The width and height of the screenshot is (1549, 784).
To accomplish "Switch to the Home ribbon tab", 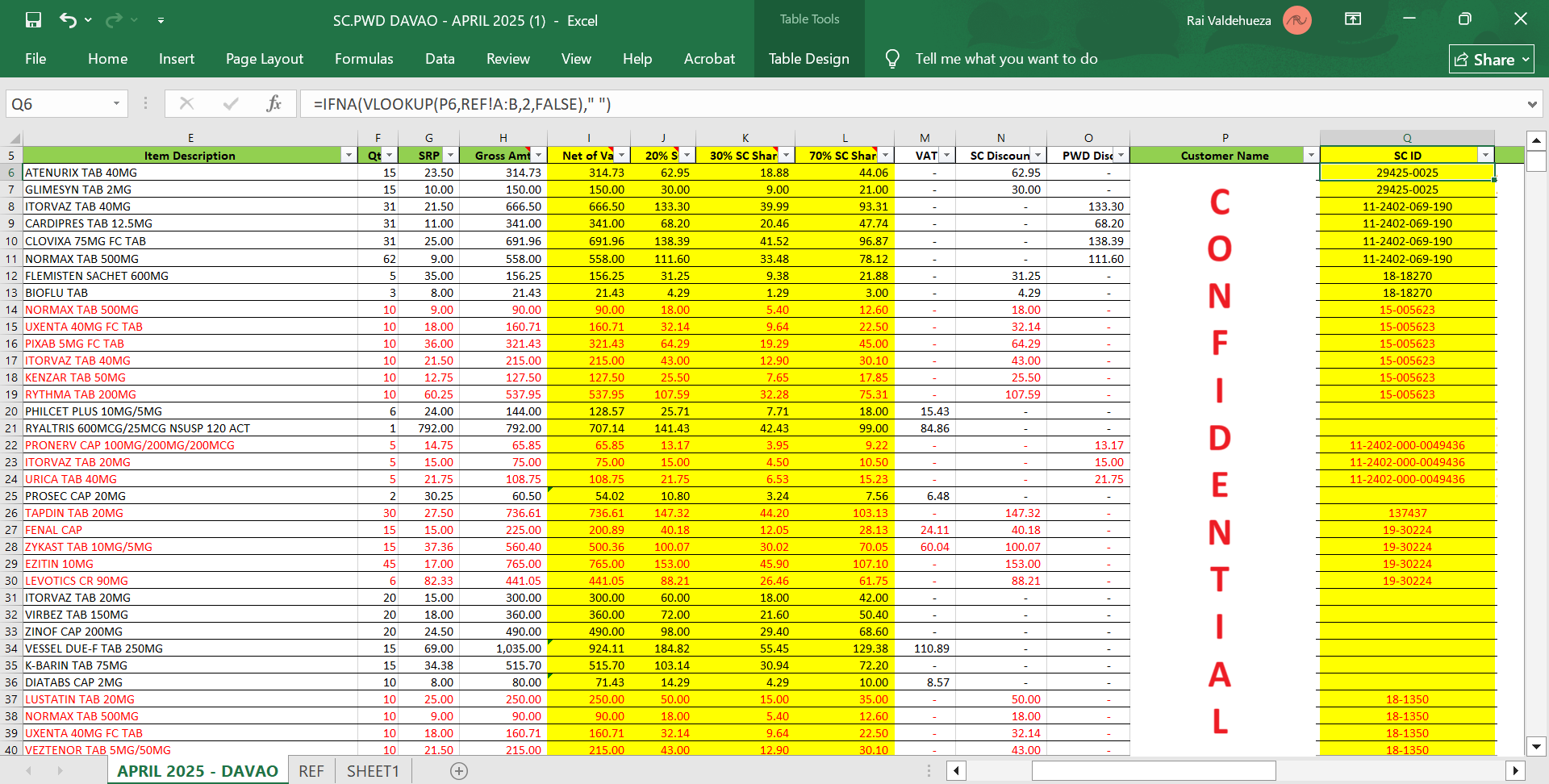I will tap(107, 59).
